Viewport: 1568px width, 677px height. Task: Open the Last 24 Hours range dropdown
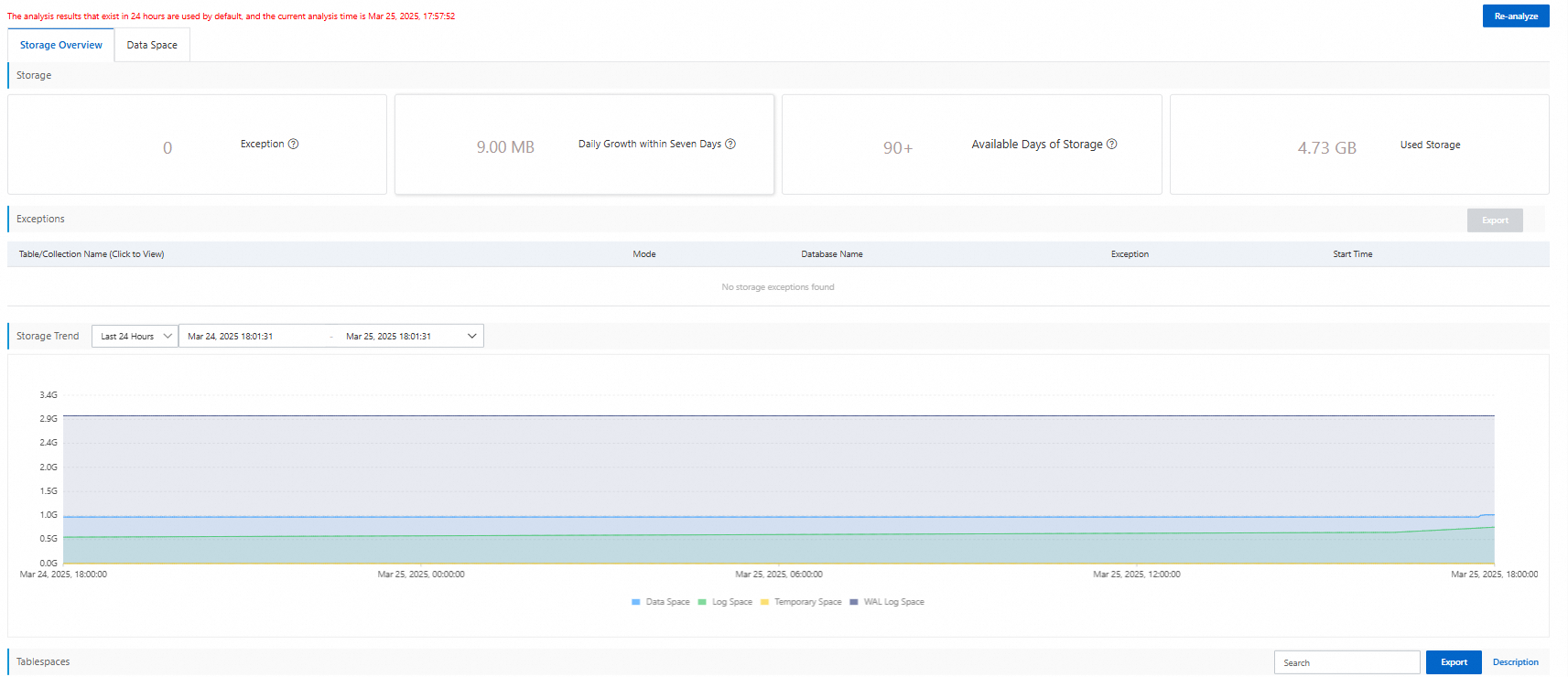[135, 336]
